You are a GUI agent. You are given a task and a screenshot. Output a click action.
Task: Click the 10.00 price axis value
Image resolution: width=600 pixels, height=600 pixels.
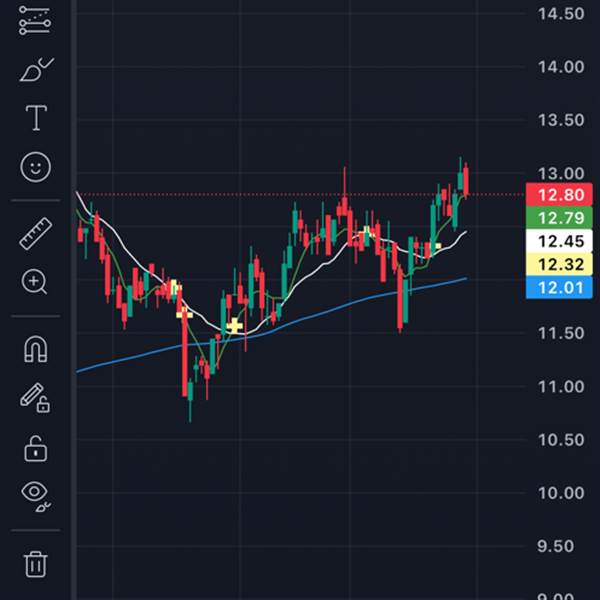tap(561, 493)
